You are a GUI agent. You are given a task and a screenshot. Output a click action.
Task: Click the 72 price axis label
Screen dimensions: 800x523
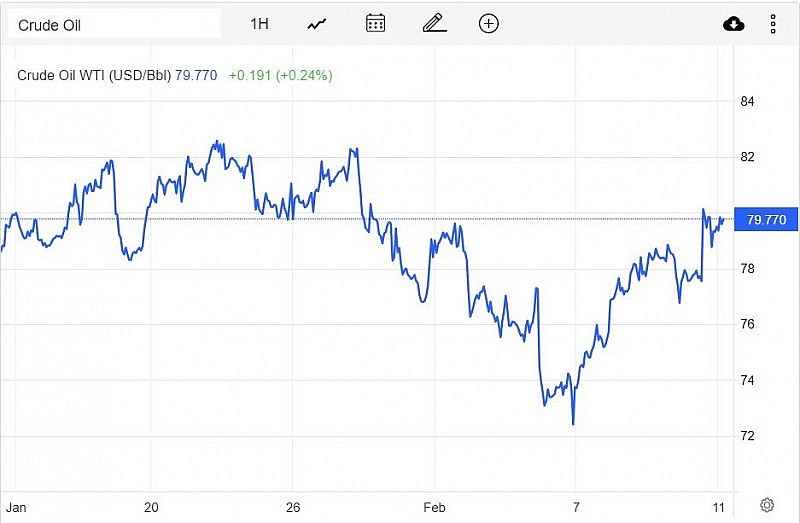[x=747, y=436]
